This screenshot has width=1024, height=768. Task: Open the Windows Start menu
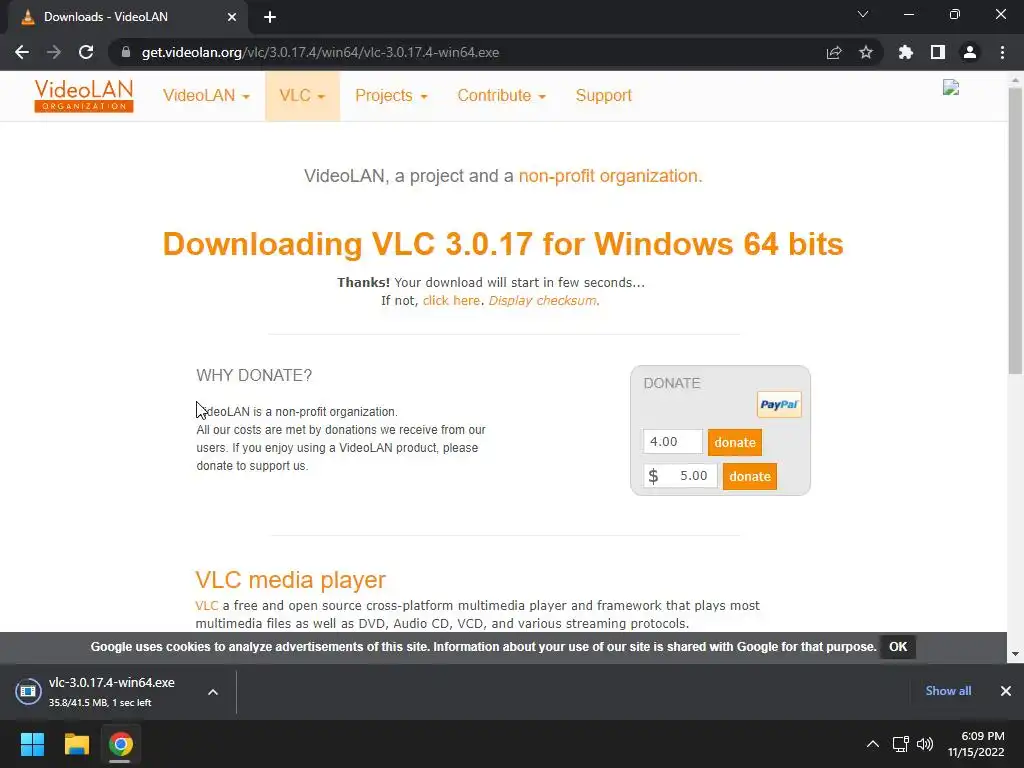click(33, 744)
